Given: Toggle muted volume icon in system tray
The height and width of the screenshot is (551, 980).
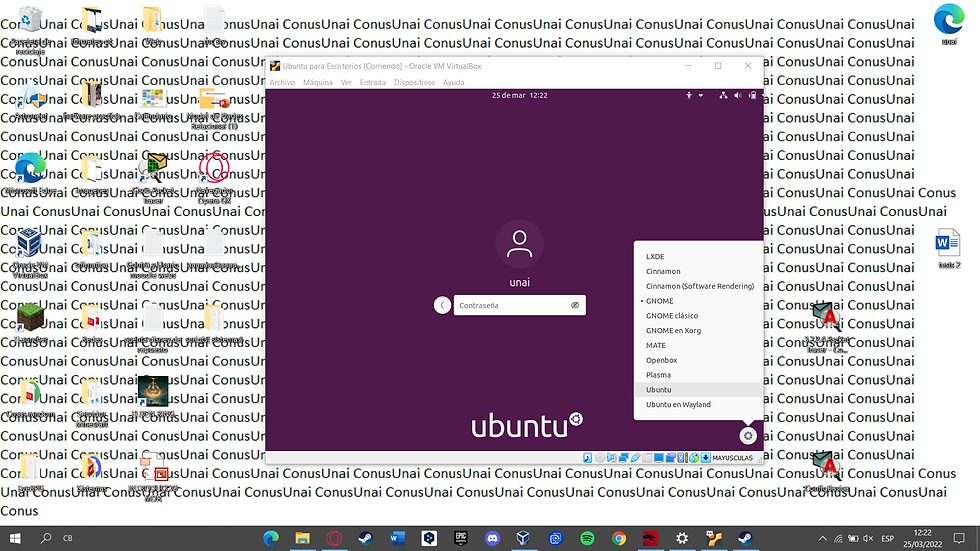Looking at the screenshot, I should [x=868, y=539].
